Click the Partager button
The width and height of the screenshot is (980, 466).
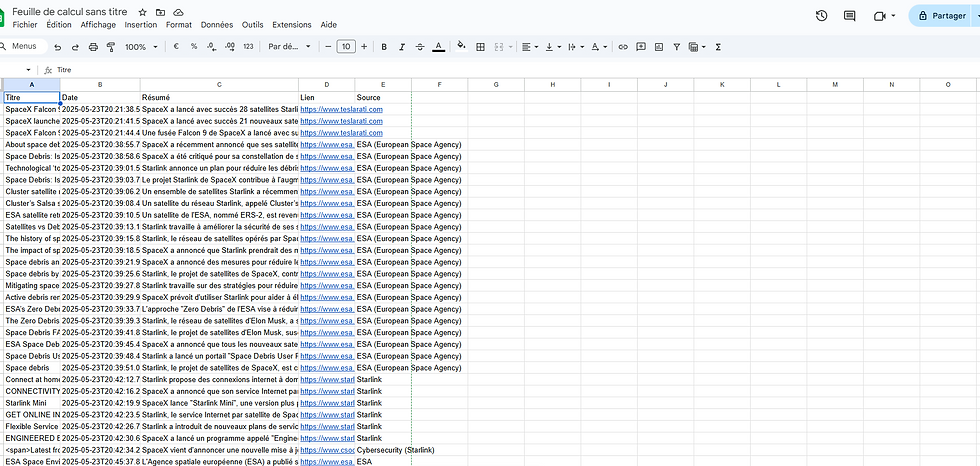coord(941,16)
